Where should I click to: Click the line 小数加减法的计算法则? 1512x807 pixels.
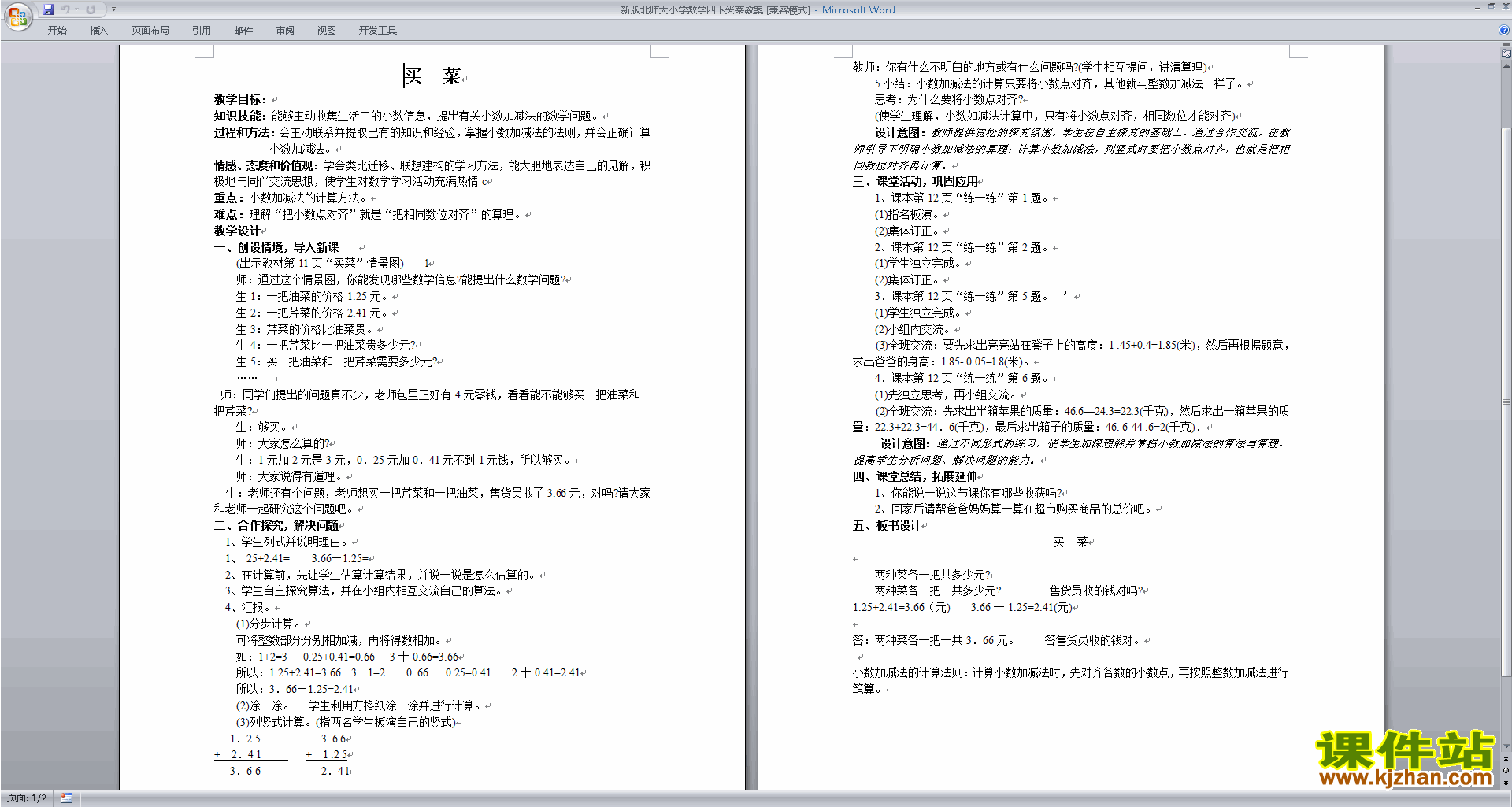pyautogui.click(x=1070, y=680)
